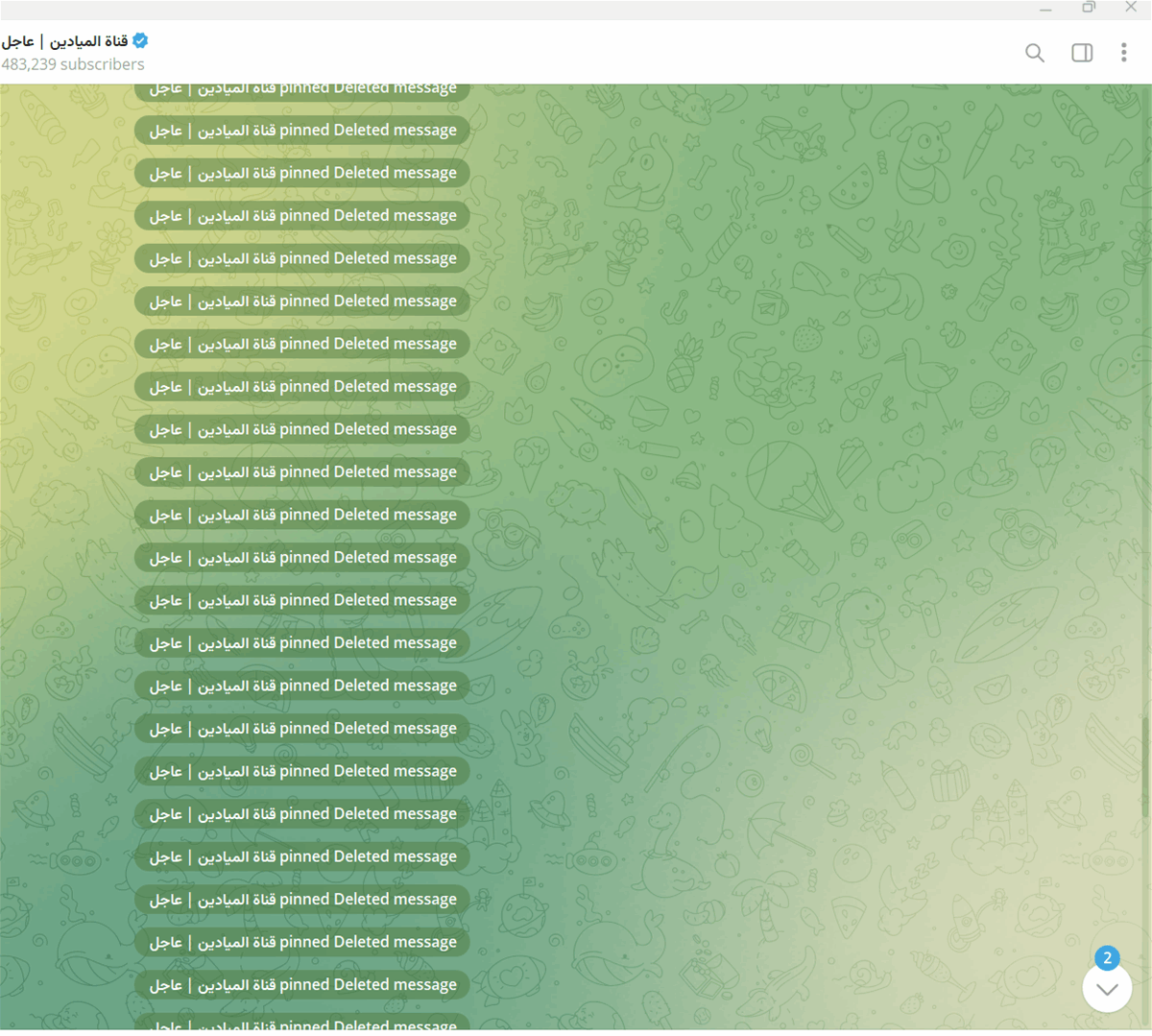Close the Telegram window

(x=1131, y=8)
